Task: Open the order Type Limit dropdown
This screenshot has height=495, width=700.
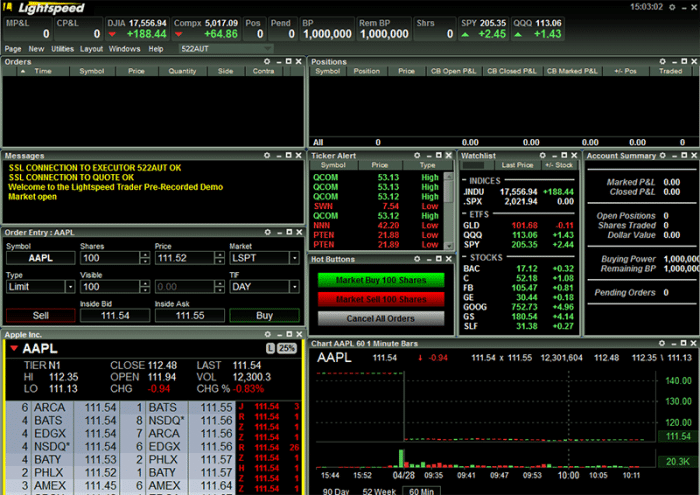Action: pyautogui.click(x=70, y=287)
